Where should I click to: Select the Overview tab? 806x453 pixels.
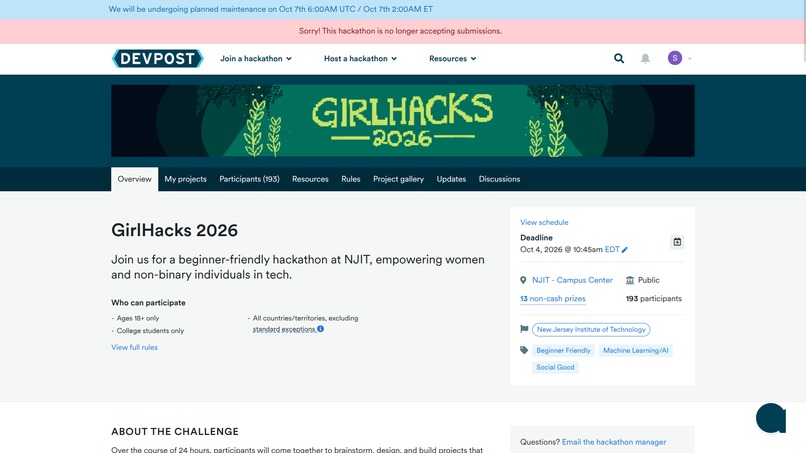(135, 179)
